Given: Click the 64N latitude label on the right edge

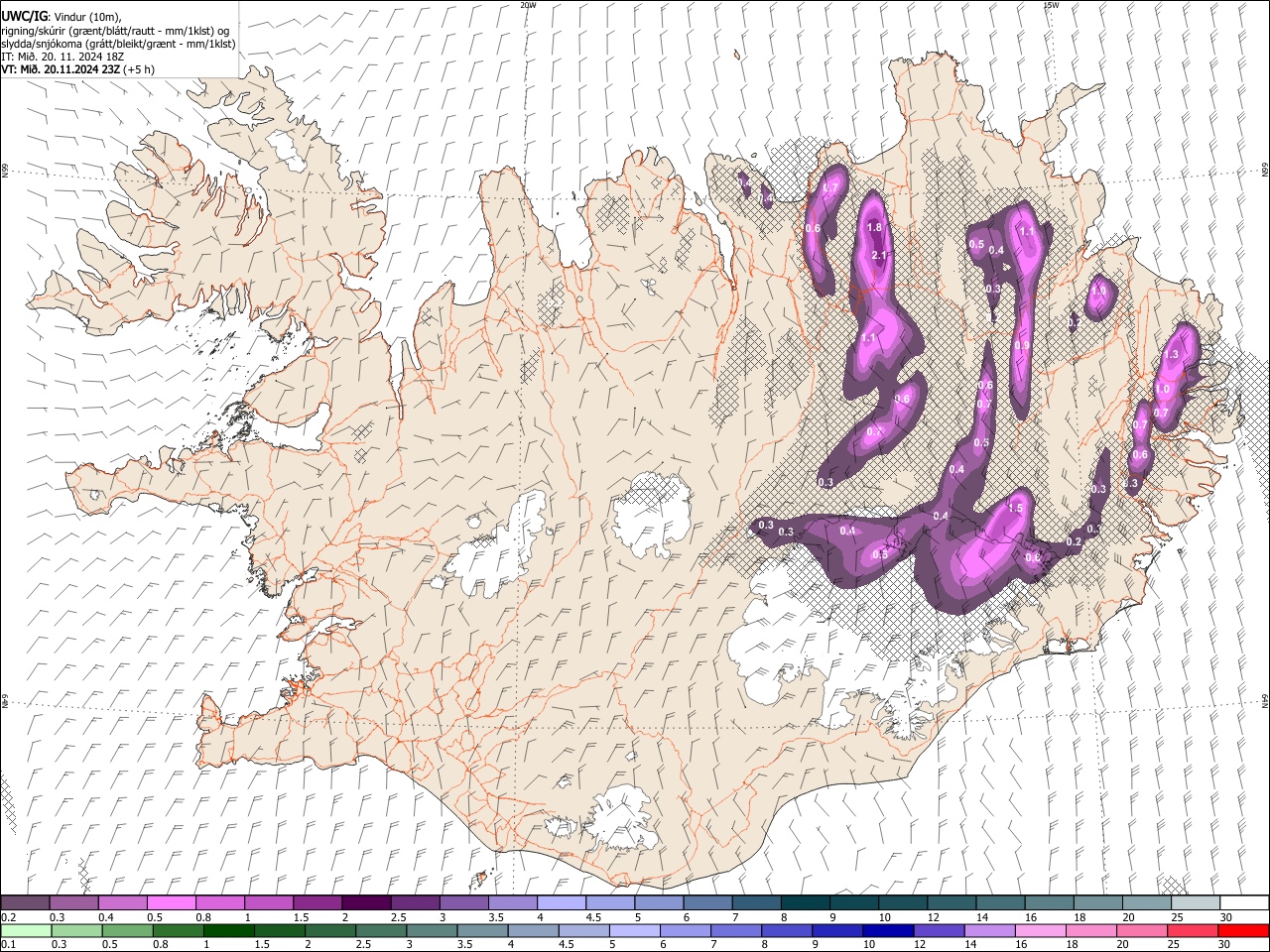Looking at the screenshot, I should (x=1265, y=700).
